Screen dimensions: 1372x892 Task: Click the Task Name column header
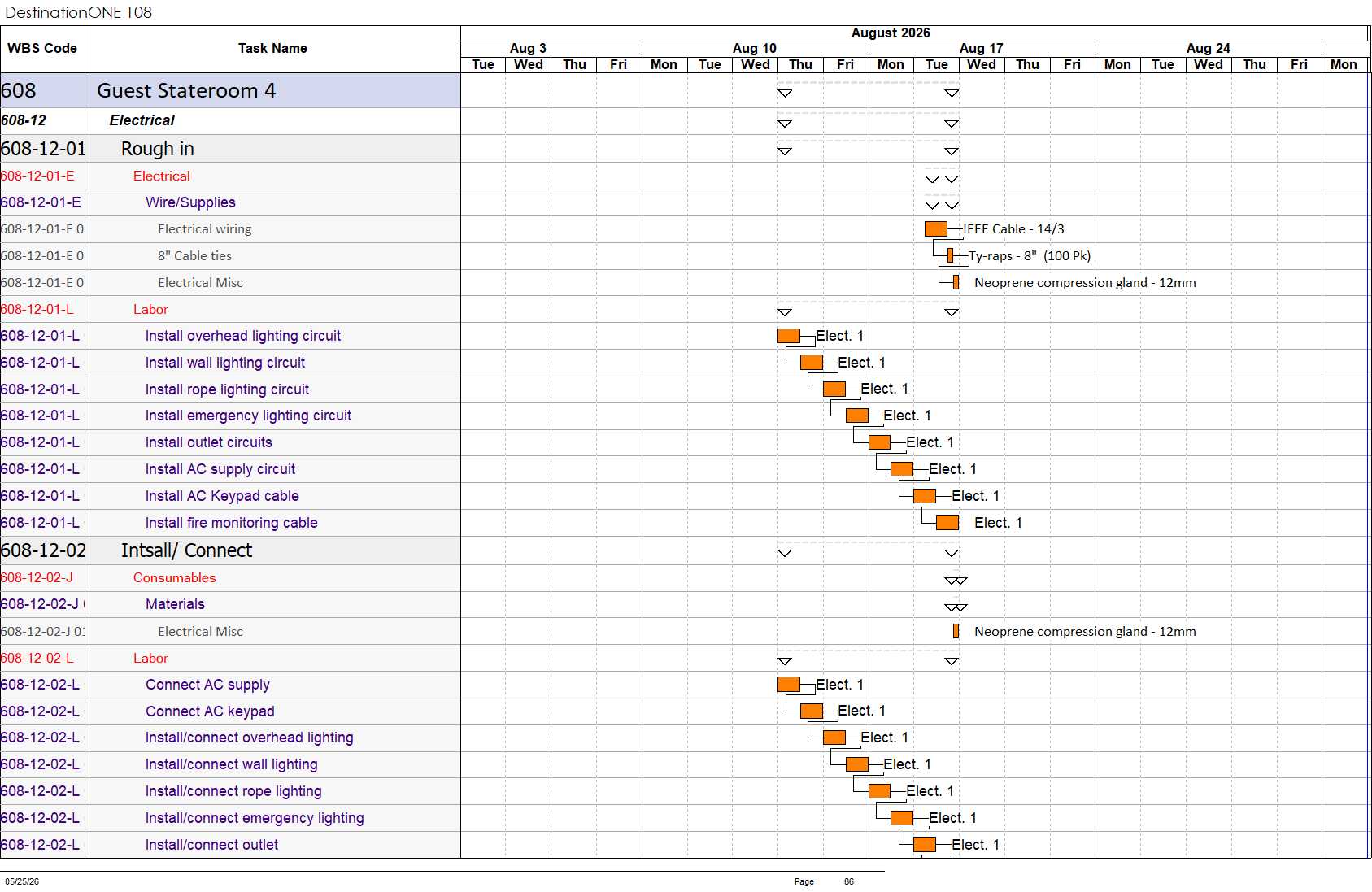pos(272,49)
